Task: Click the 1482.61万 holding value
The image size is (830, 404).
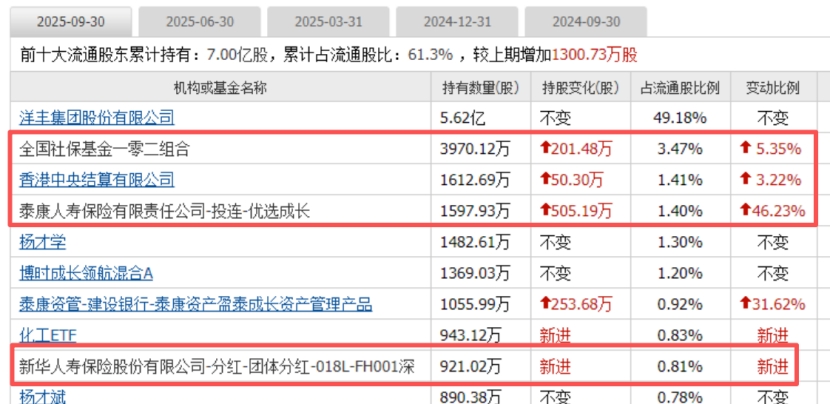Action: 475,242
